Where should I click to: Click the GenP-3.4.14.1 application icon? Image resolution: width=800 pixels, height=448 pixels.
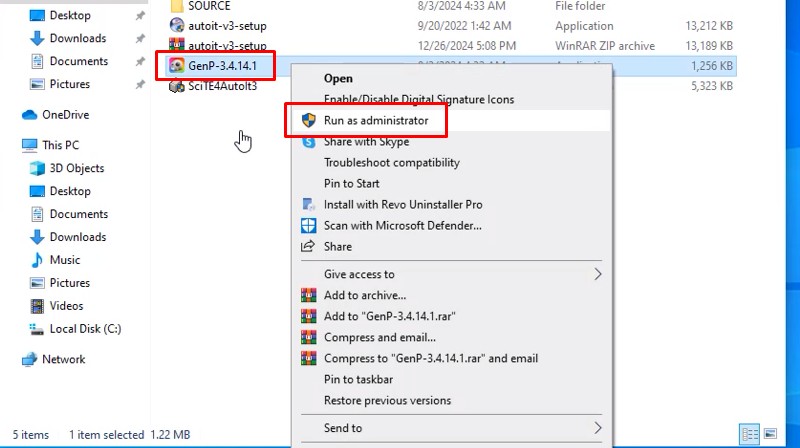click(176, 65)
